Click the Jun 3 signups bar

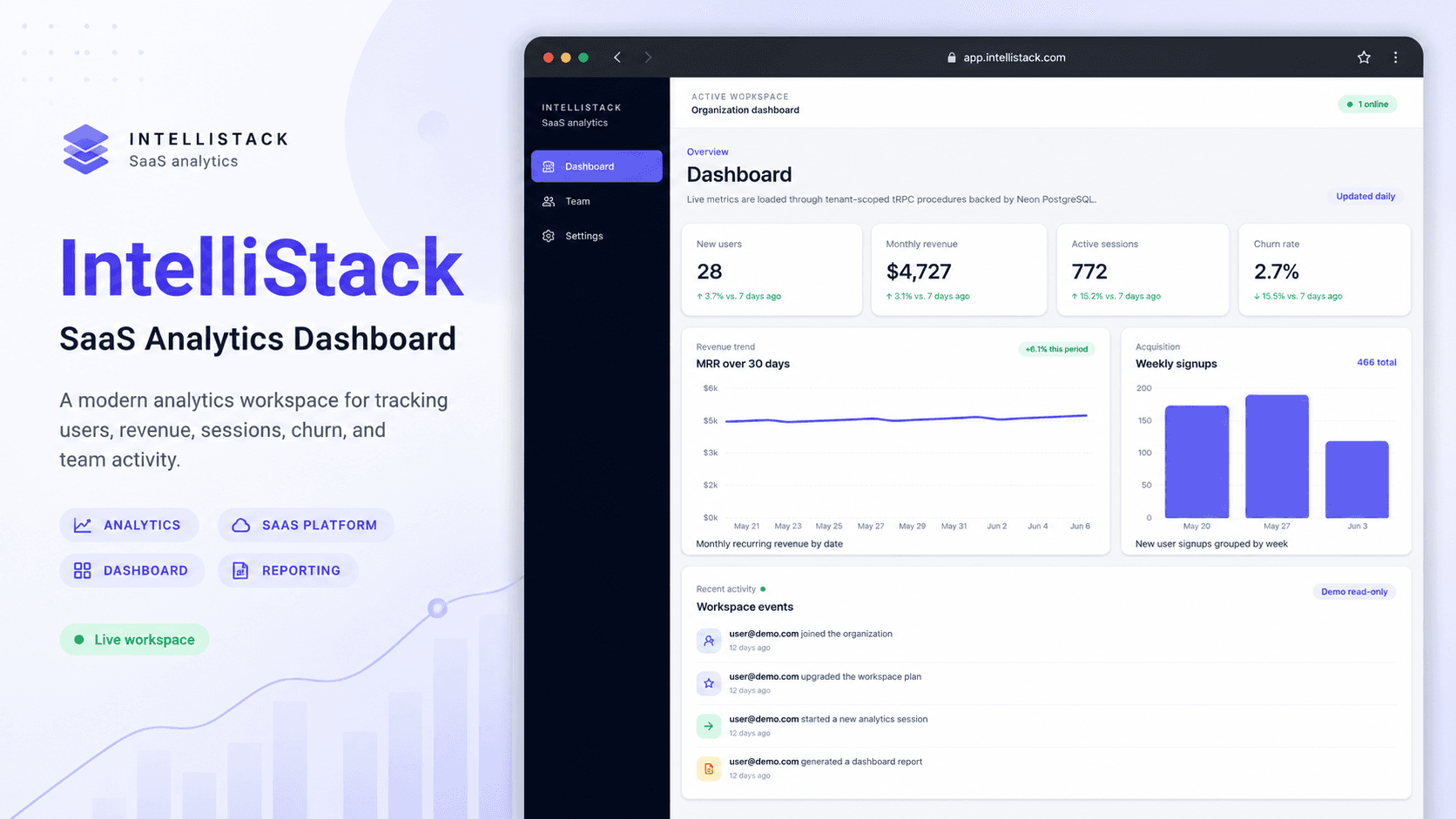tap(1357, 480)
